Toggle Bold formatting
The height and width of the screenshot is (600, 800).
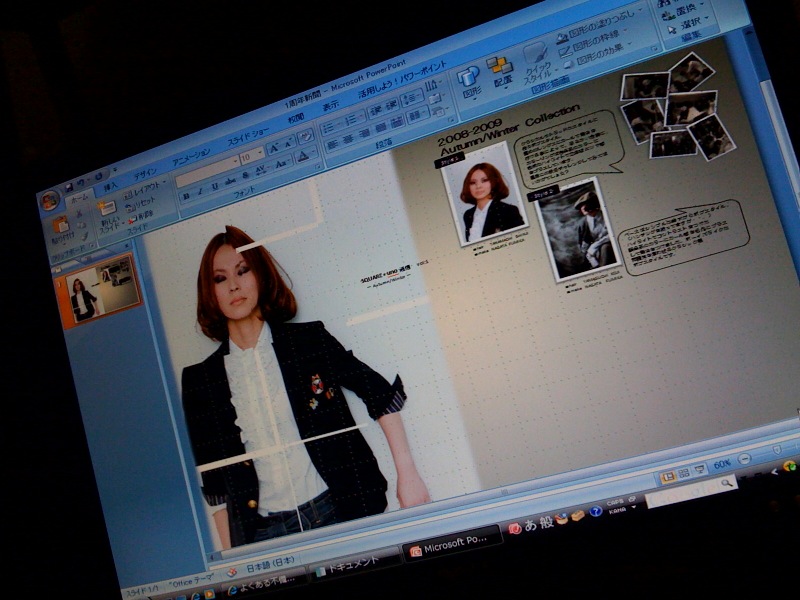pos(187,195)
